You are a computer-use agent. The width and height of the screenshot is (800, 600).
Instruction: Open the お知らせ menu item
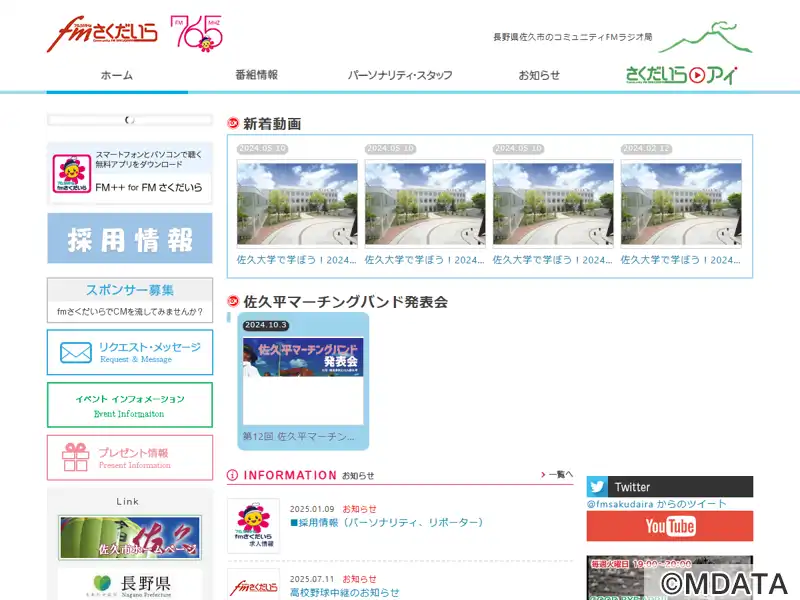click(x=539, y=76)
